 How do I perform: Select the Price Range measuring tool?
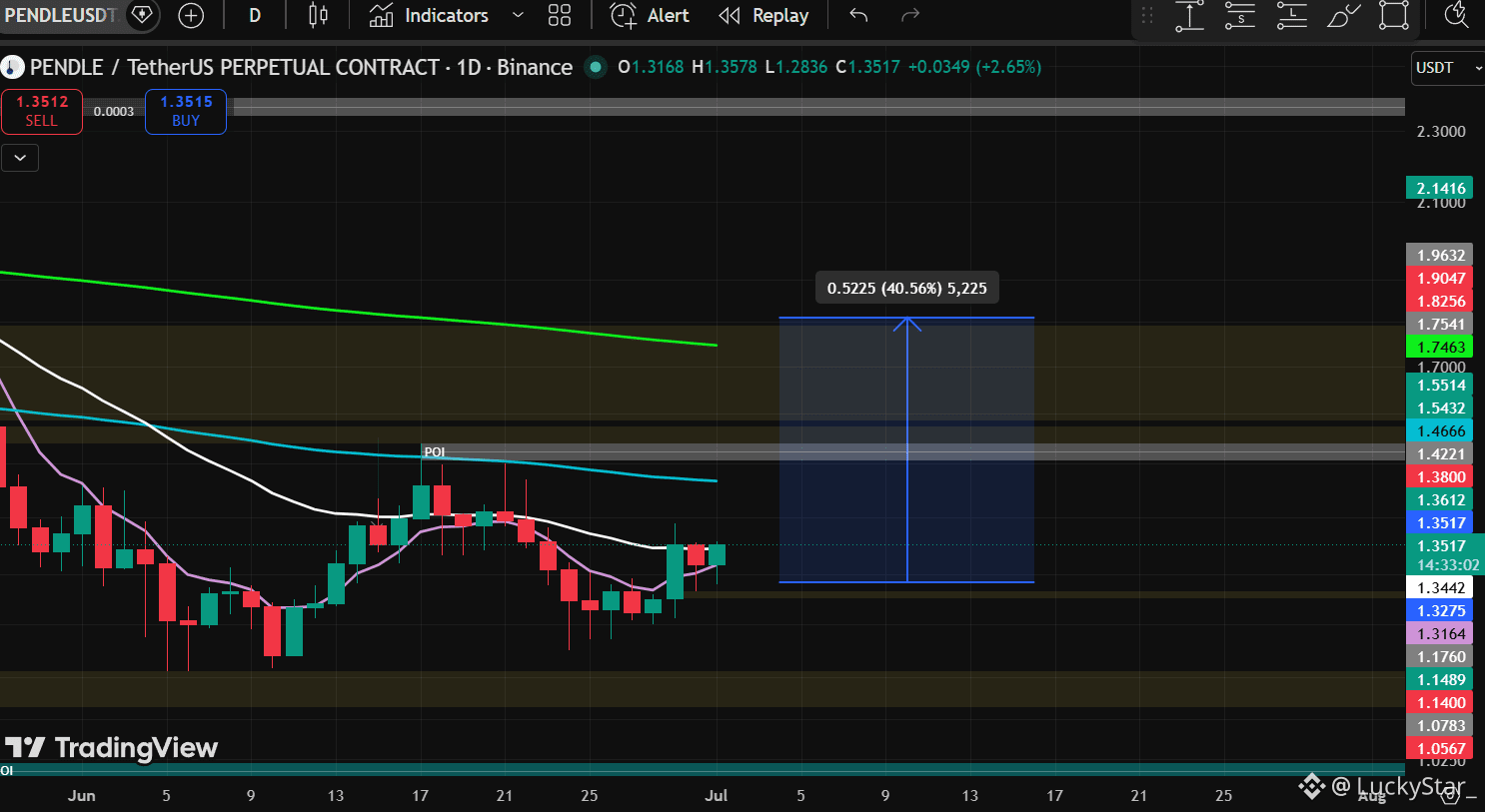point(1189,15)
